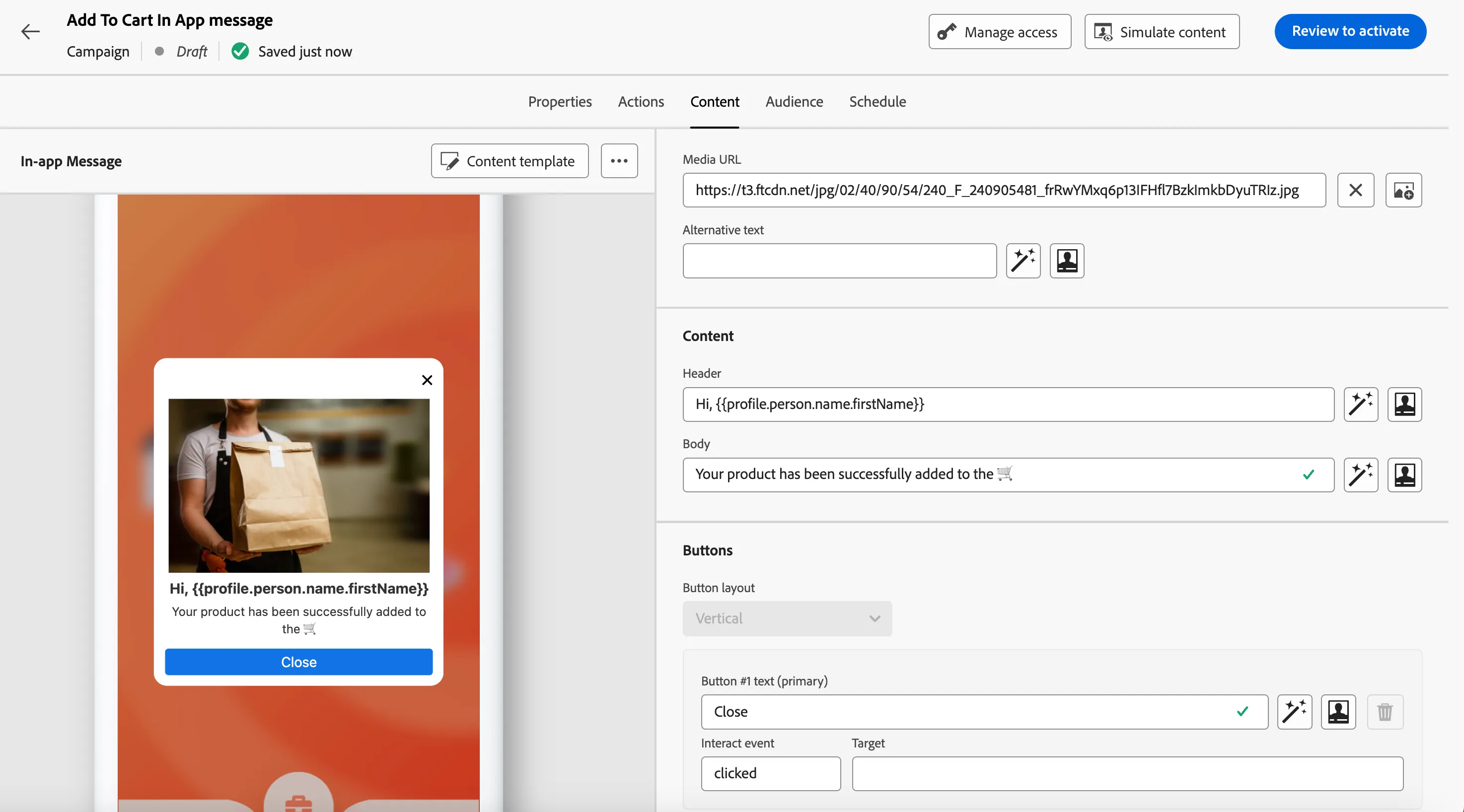This screenshot has width=1464, height=812.
Task: Open the Content template button
Action: point(510,161)
